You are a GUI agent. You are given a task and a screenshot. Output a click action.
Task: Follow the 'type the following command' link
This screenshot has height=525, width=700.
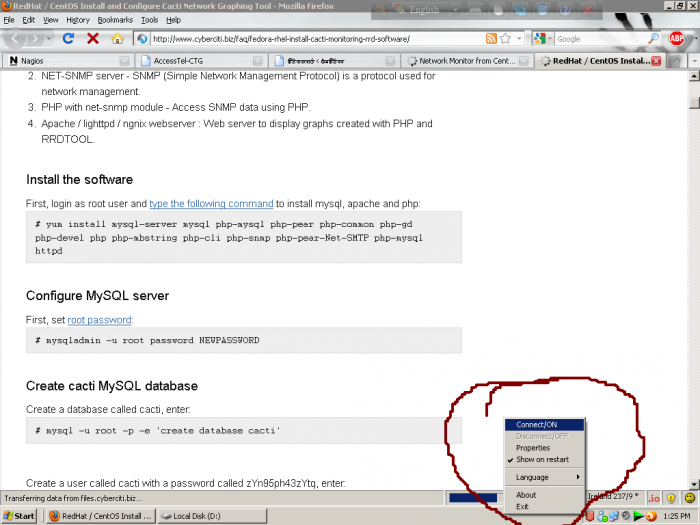pos(211,204)
